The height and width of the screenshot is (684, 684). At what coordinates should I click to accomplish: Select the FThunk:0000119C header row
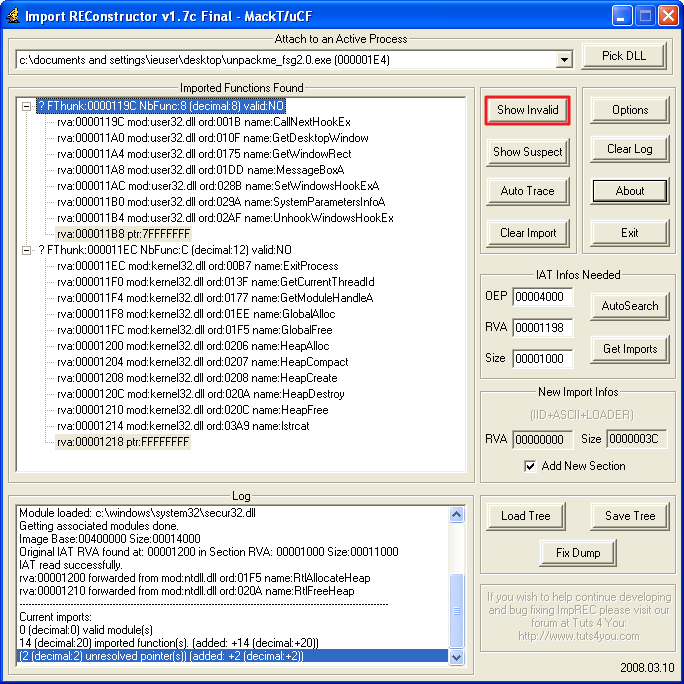point(161,106)
